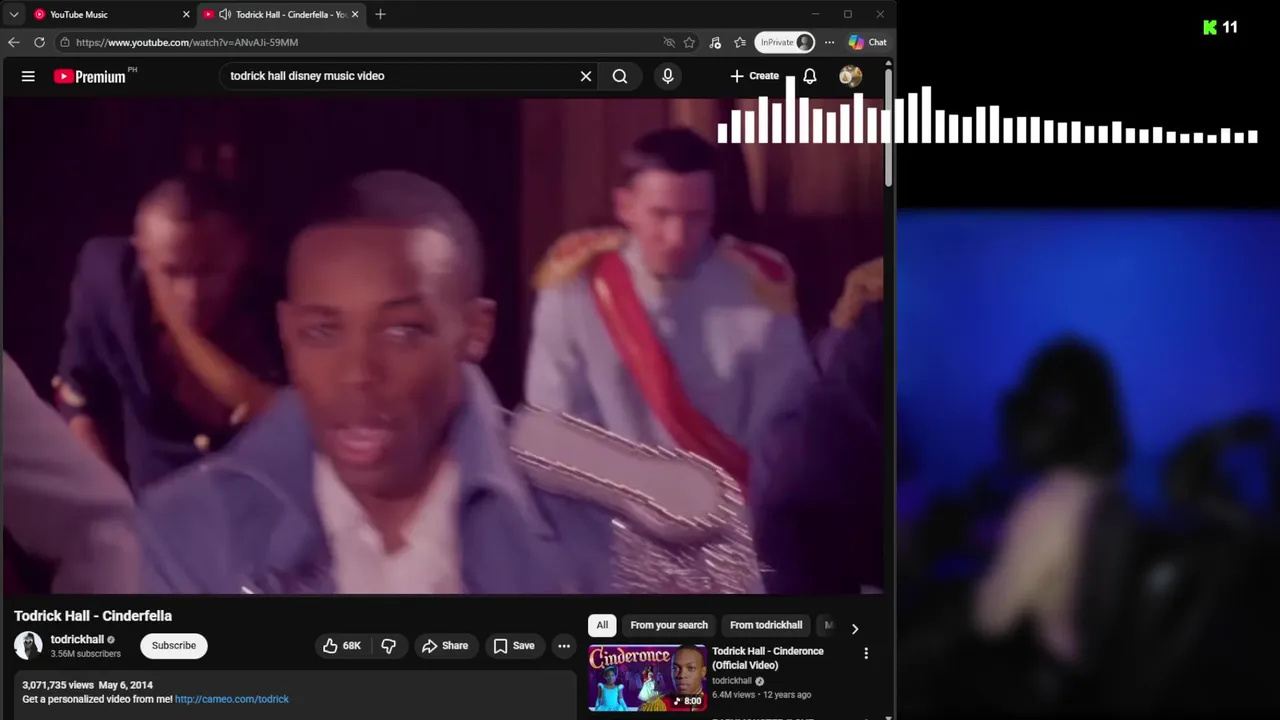The image size is (1280, 720).
Task: Open more actions three-dot menu under video
Action: (564, 646)
